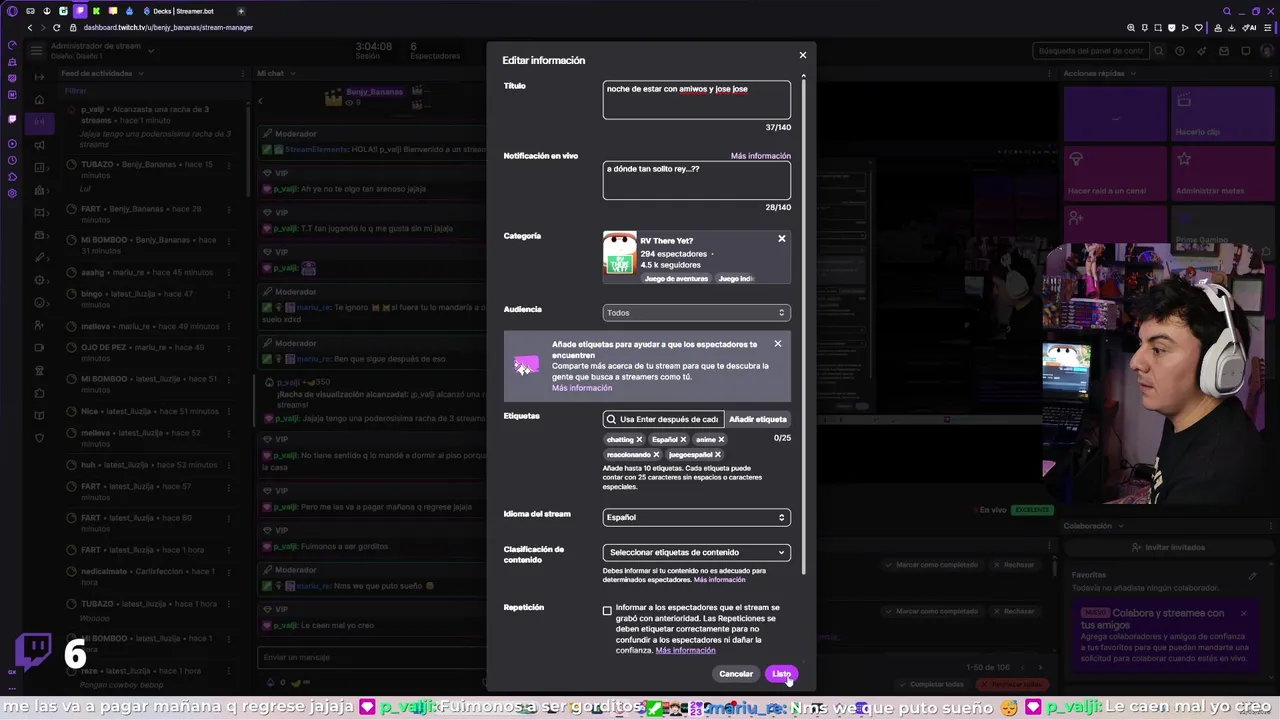Check the Repetición checkbox
1280x720 pixels.
coord(607,611)
